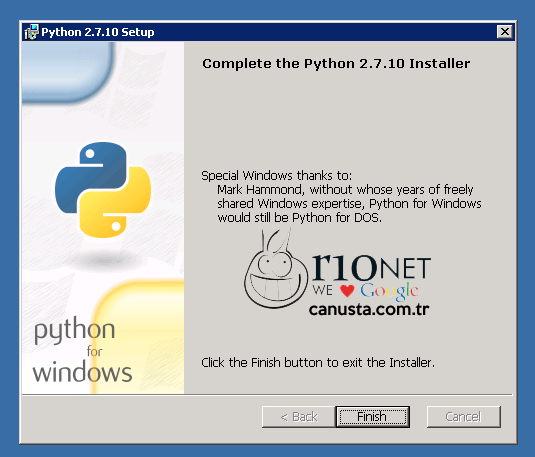Click the r10NET logo text

371,267
